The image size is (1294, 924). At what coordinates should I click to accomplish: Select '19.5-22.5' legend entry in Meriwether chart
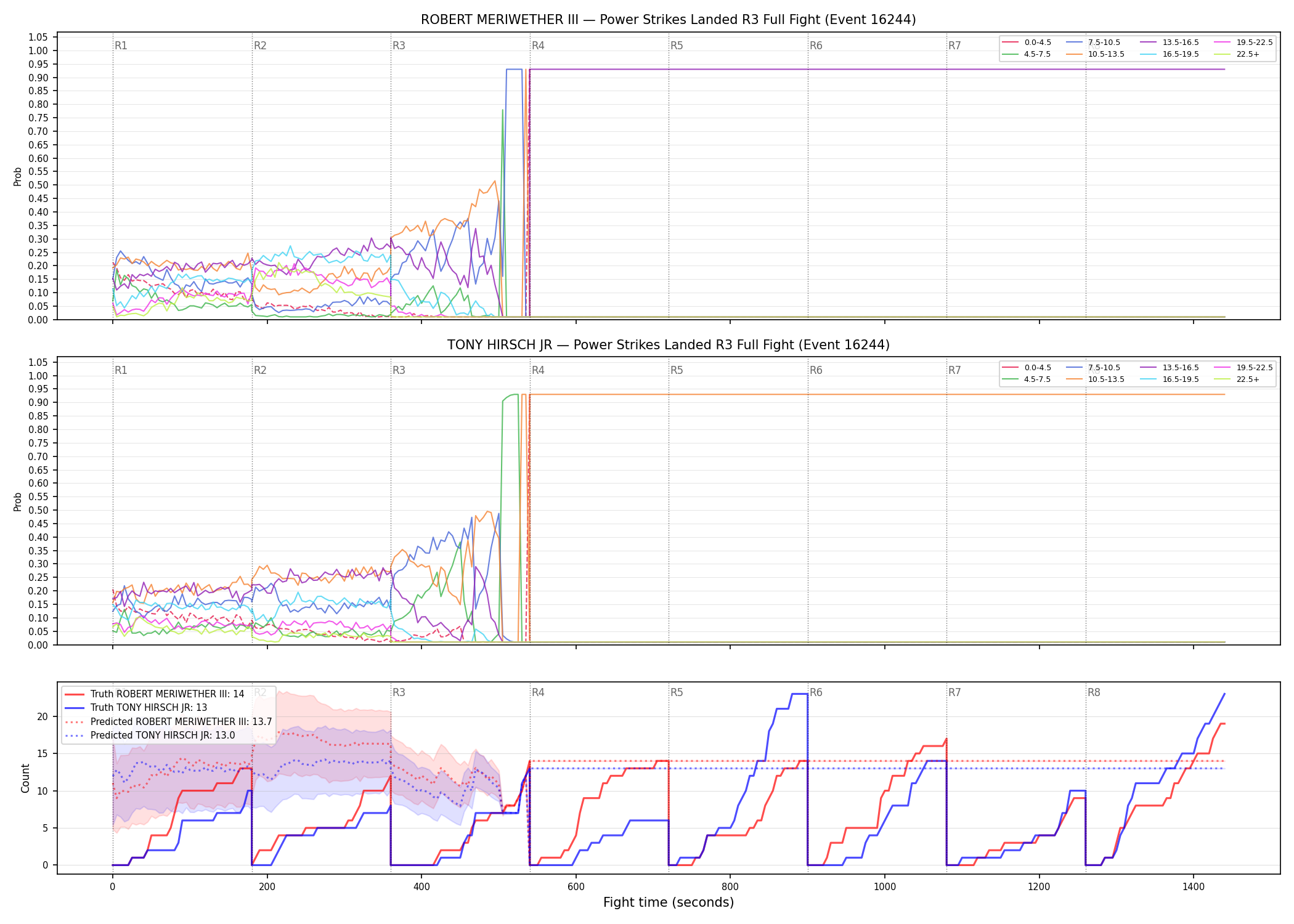(1243, 43)
